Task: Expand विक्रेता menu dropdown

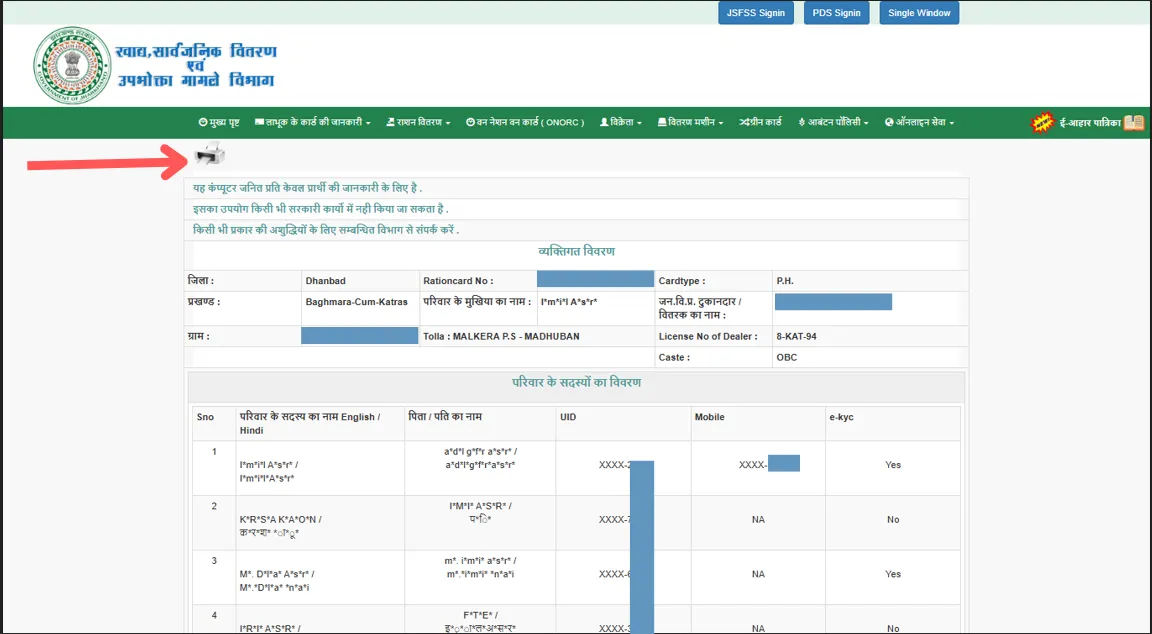Action: 621,123
